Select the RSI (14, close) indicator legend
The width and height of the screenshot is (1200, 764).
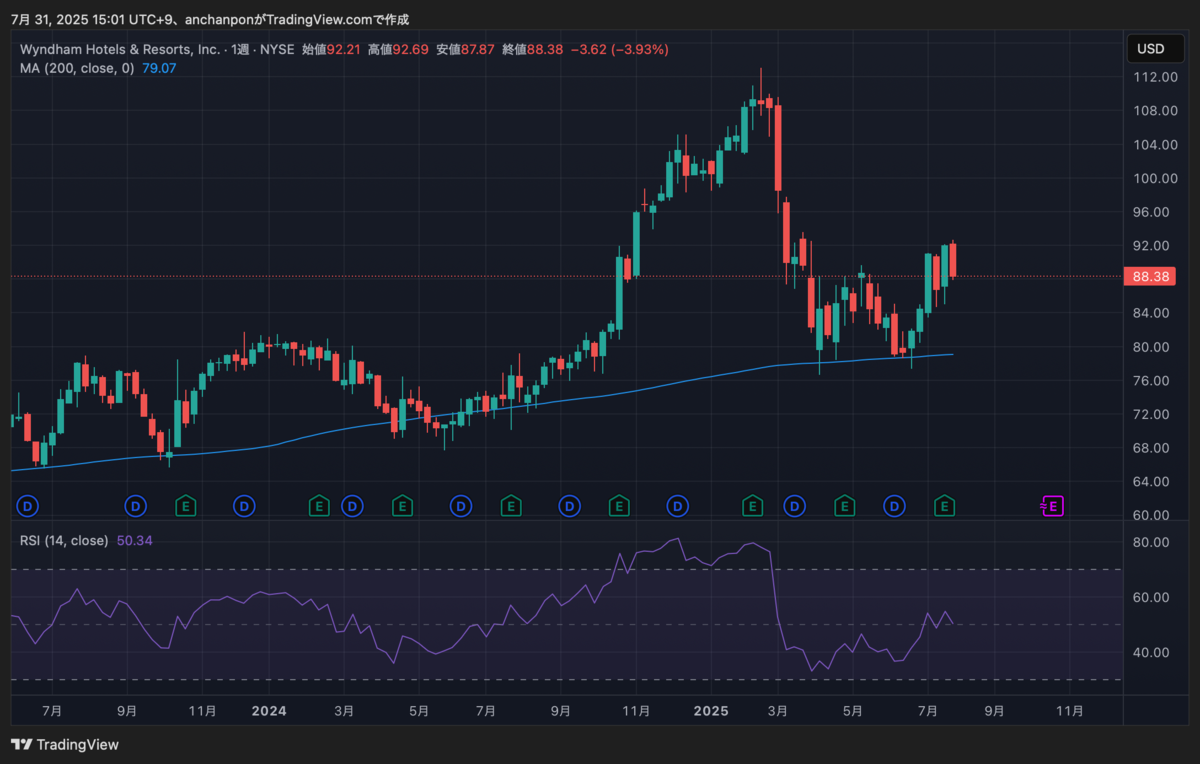point(64,540)
